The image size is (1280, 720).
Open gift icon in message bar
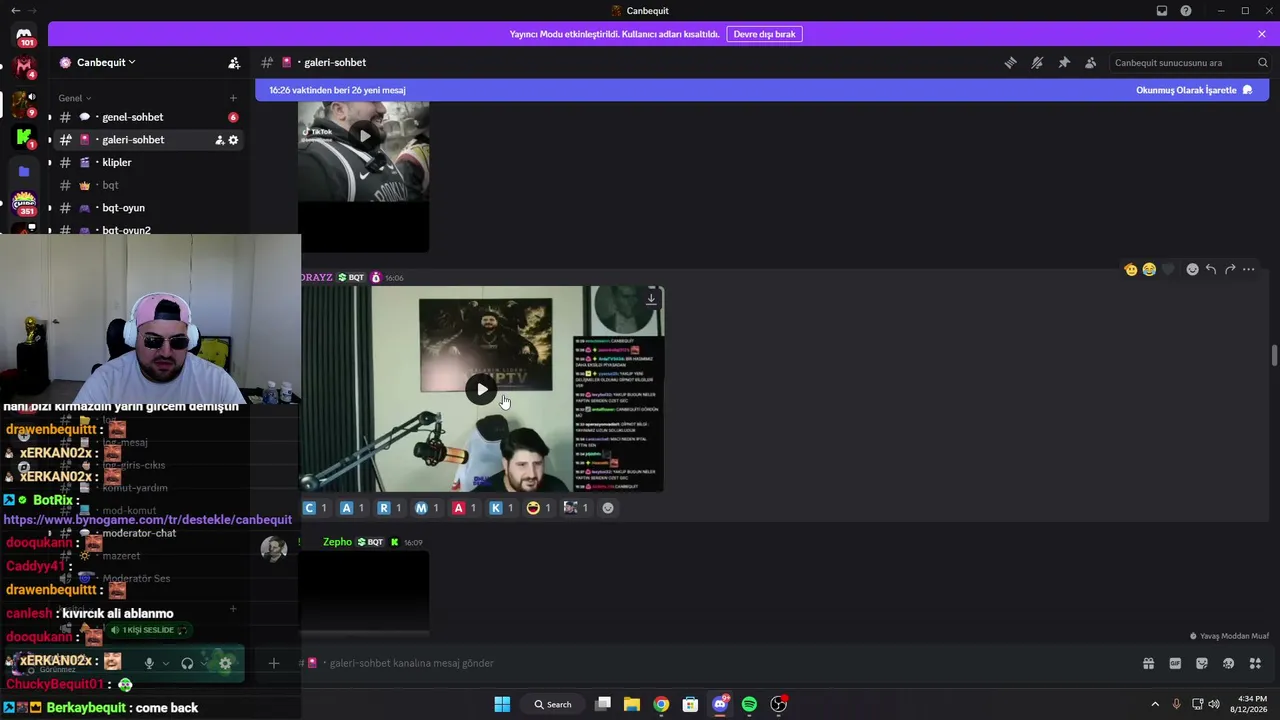(x=1148, y=663)
